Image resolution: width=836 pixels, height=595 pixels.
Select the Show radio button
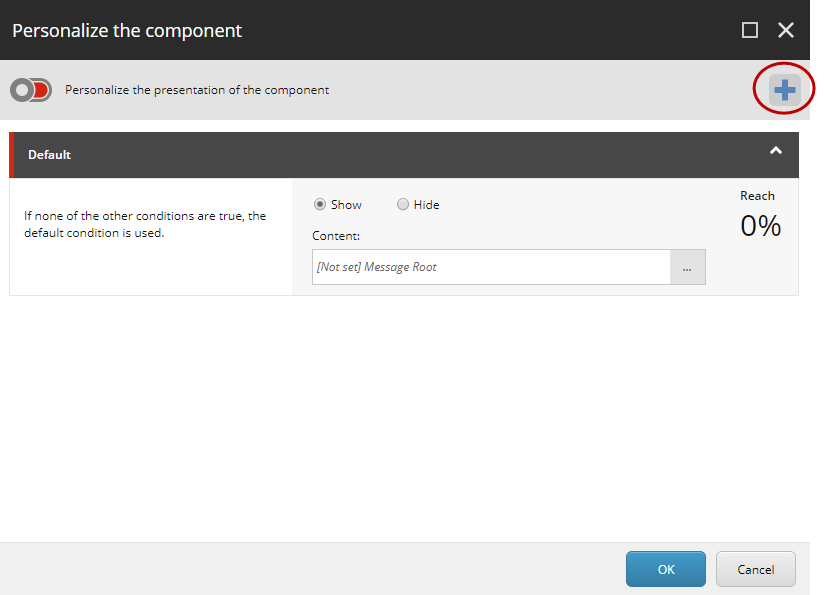tap(320, 204)
